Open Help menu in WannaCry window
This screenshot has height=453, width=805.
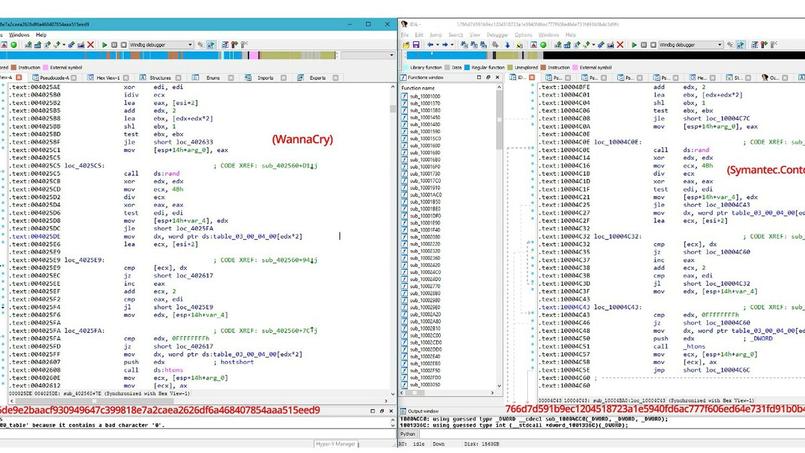point(41,35)
